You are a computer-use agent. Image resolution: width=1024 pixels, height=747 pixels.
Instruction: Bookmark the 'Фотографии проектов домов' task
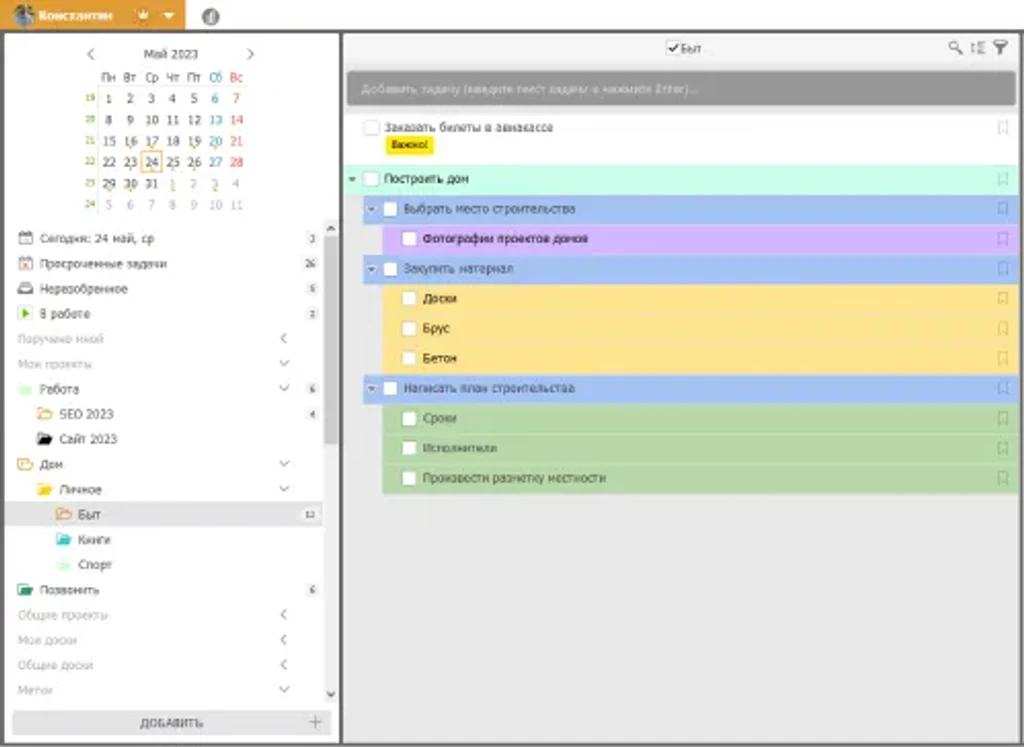click(1003, 239)
